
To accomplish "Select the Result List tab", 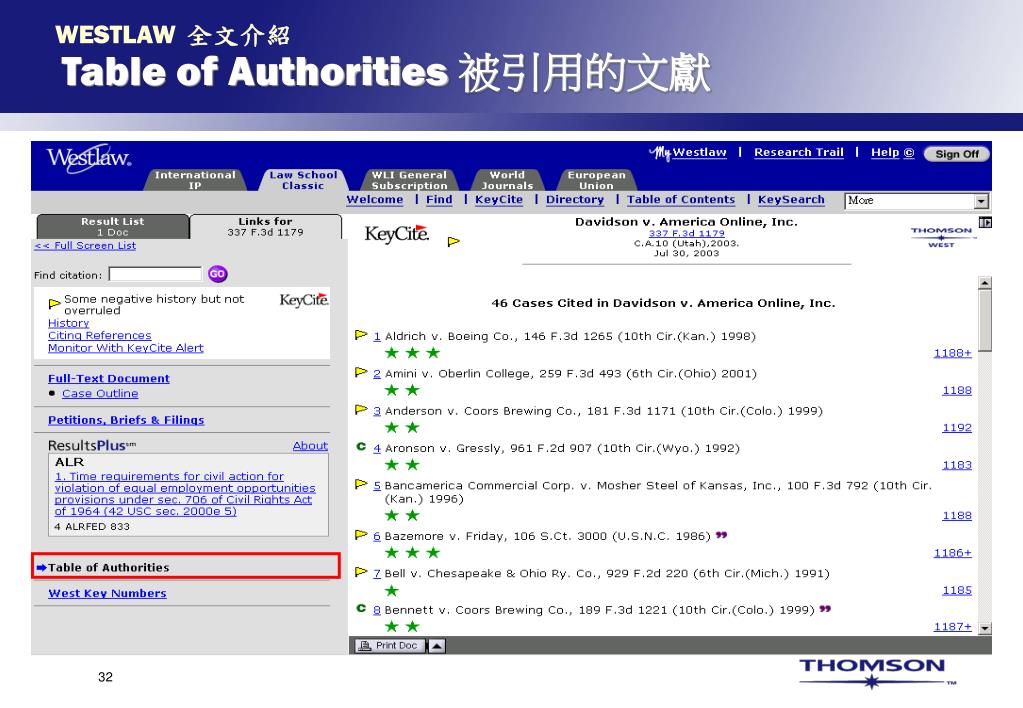I will tap(113, 226).
